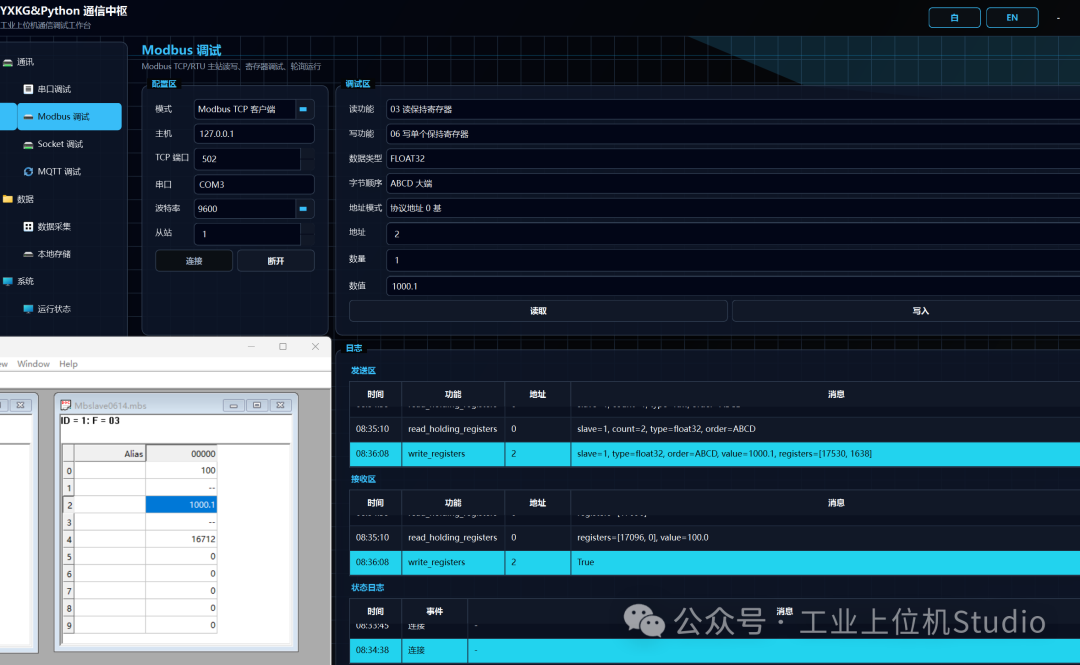Click the 数据采集 grid icon
This screenshot has height=665, width=1080.
pyautogui.click(x=28, y=227)
